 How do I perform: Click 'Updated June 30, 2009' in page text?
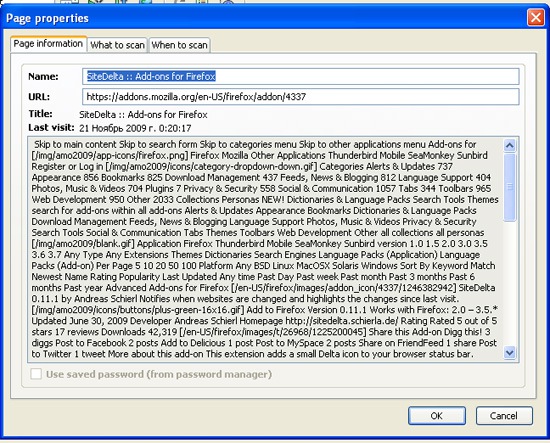tap(80, 321)
